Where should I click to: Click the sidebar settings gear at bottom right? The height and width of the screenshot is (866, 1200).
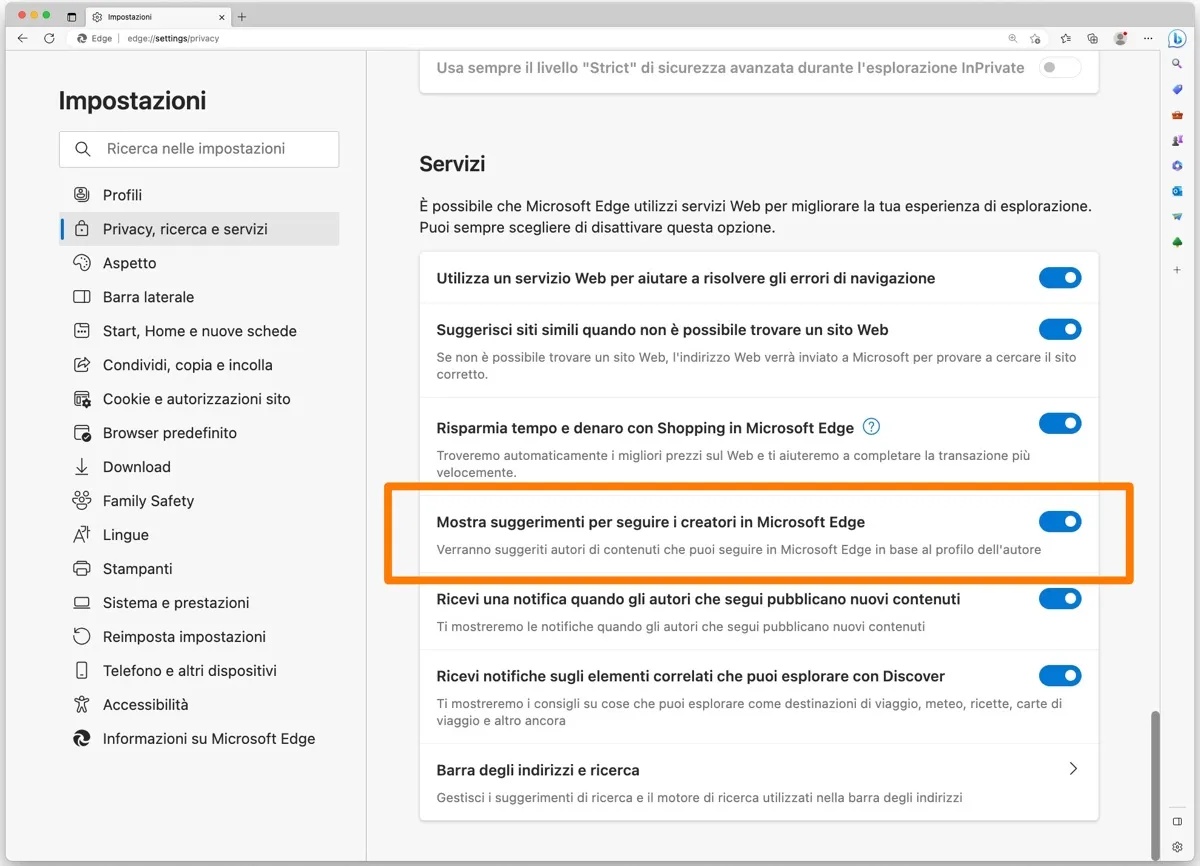coord(1177,847)
